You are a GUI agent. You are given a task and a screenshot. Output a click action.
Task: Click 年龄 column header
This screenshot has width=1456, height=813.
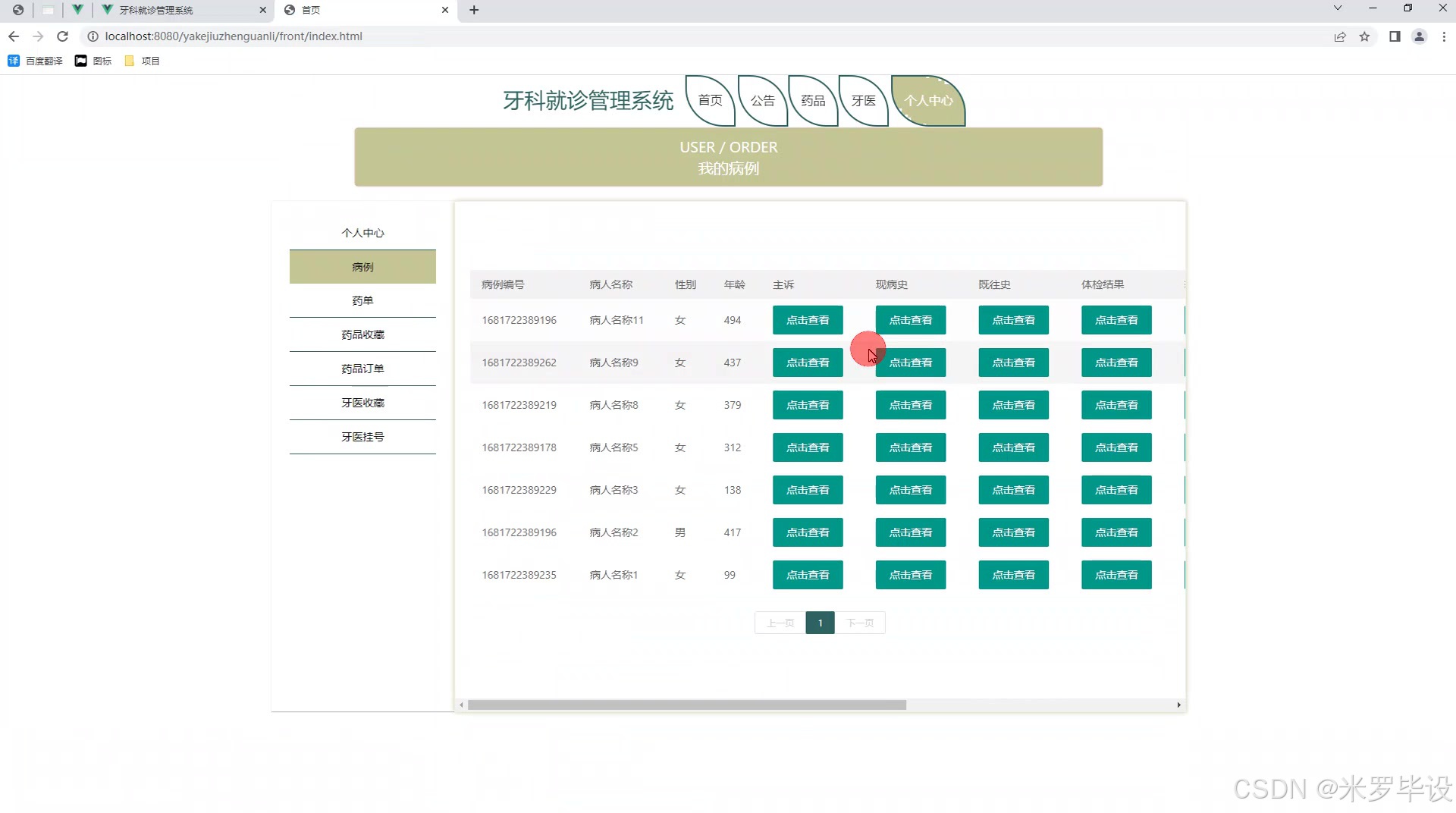[734, 284]
